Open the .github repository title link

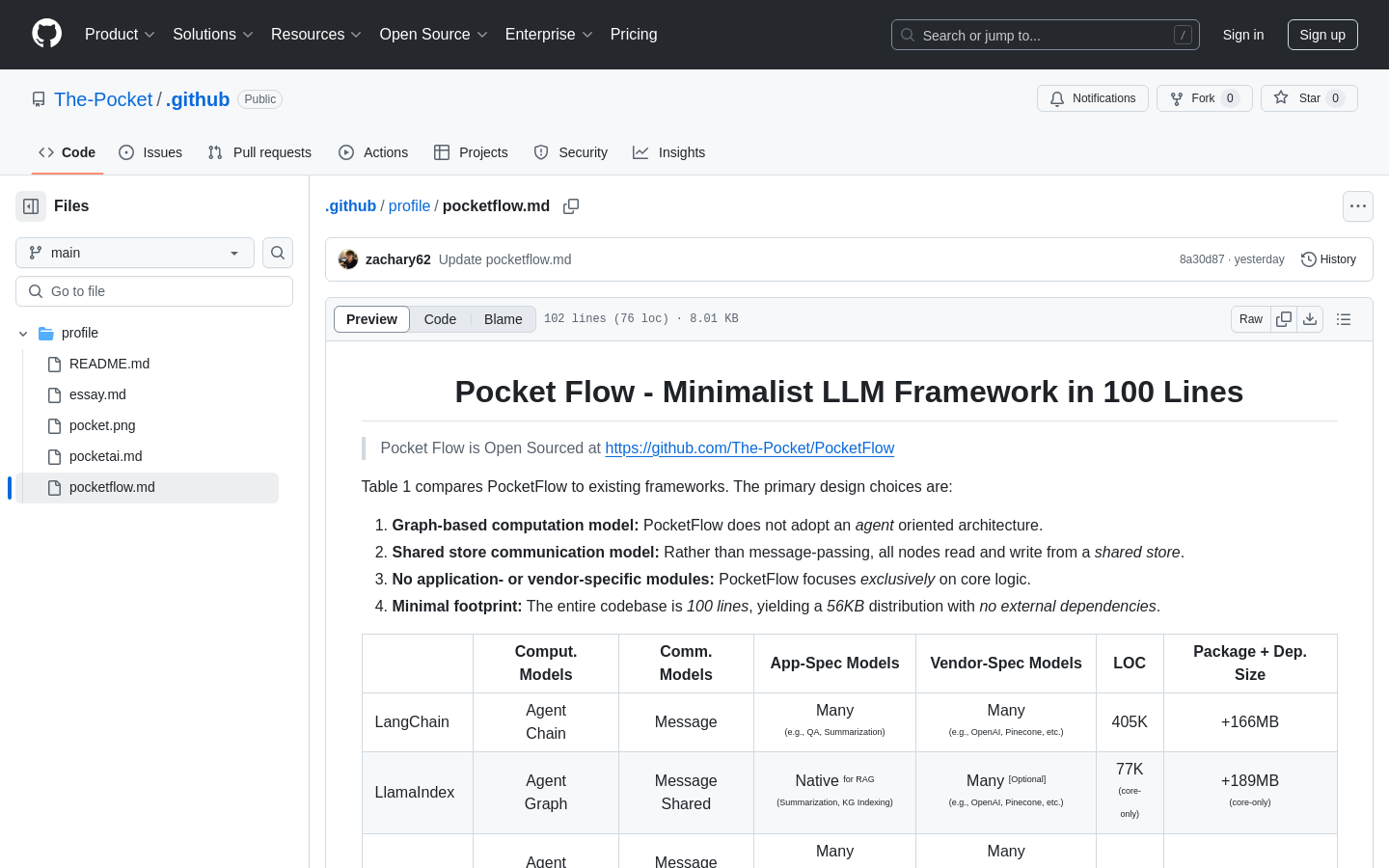[x=198, y=99]
